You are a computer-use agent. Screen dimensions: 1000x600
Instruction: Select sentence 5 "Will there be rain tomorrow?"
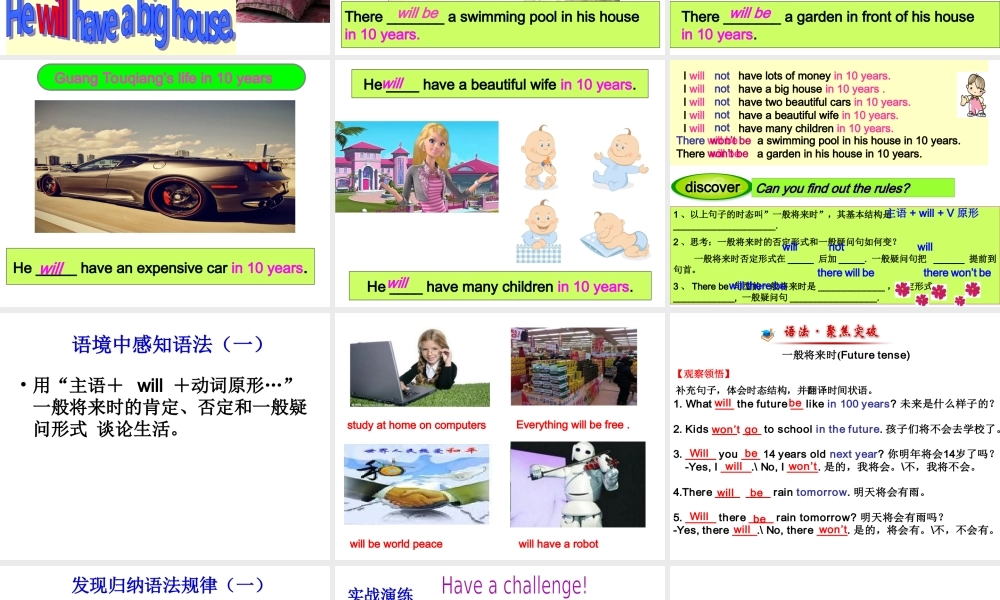pyautogui.click(x=809, y=517)
